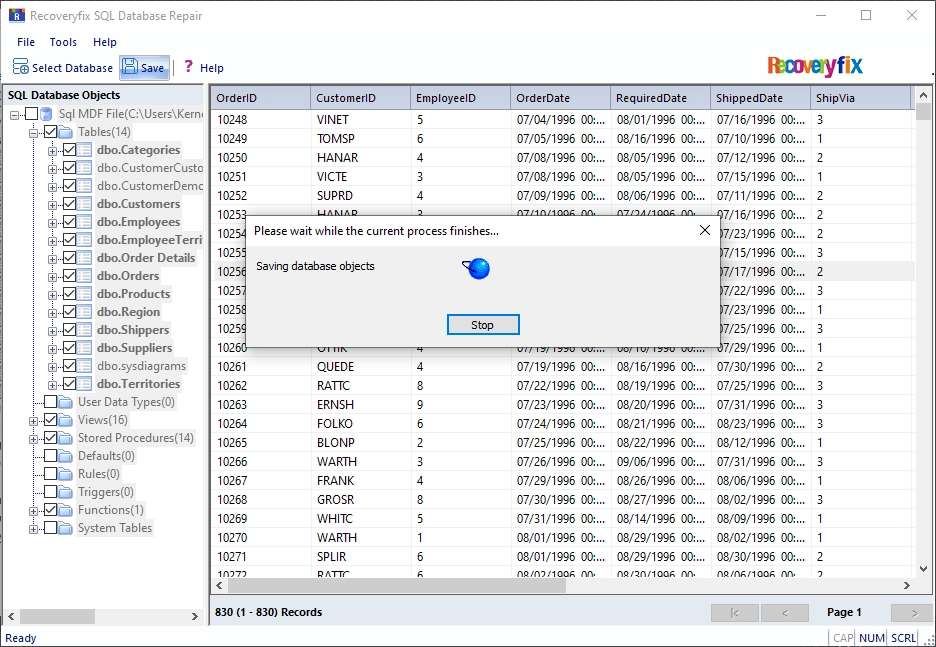
Task: Click the data grid horizontal scrollbar thumb
Action: pos(397,586)
